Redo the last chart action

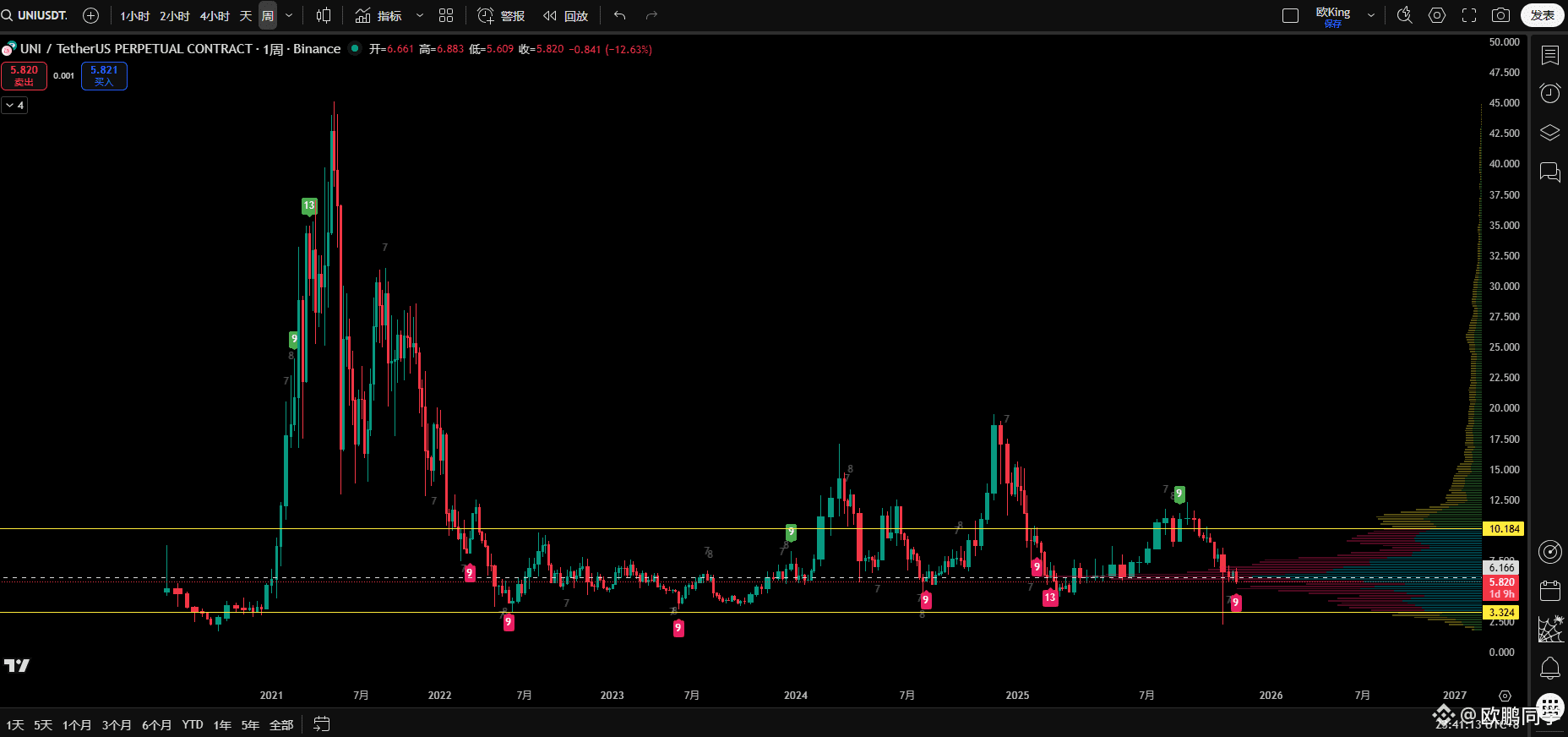[x=651, y=15]
